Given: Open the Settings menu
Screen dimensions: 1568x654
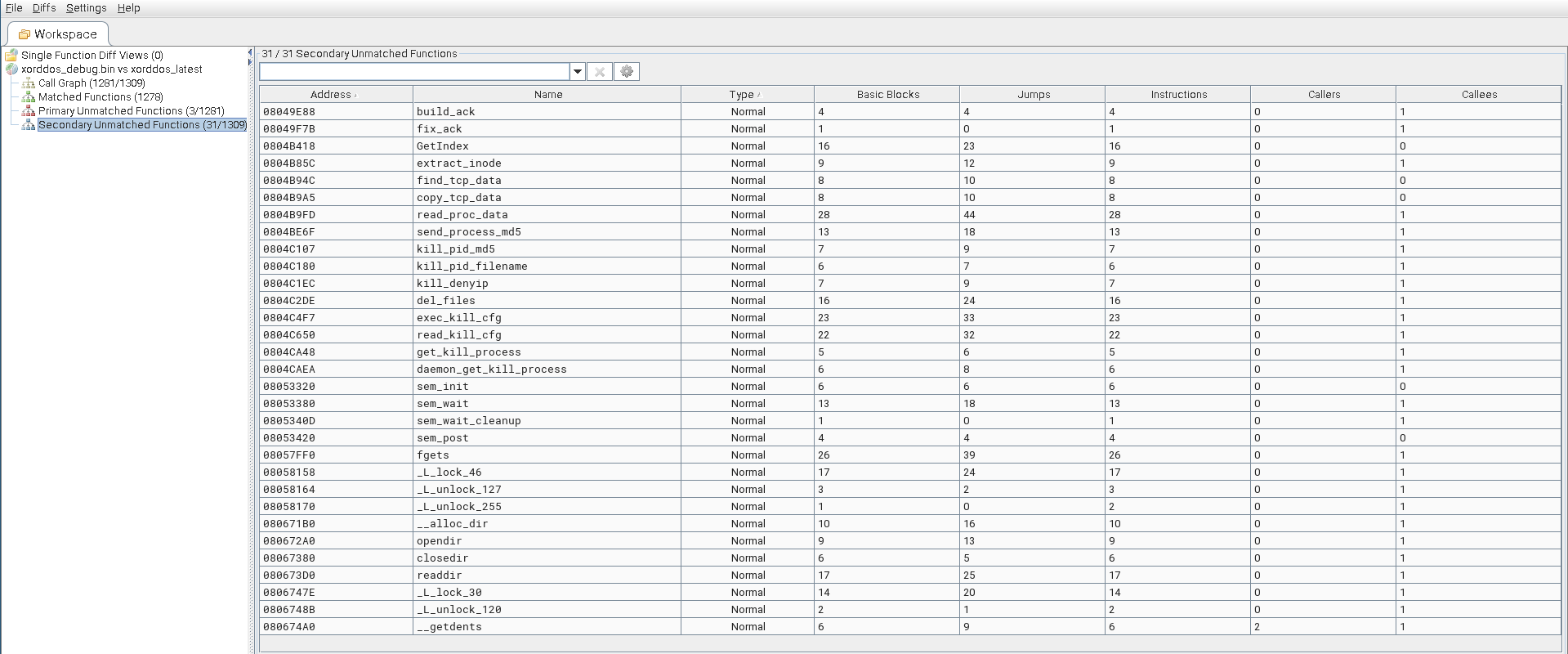Looking at the screenshot, I should (x=86, y=8).
